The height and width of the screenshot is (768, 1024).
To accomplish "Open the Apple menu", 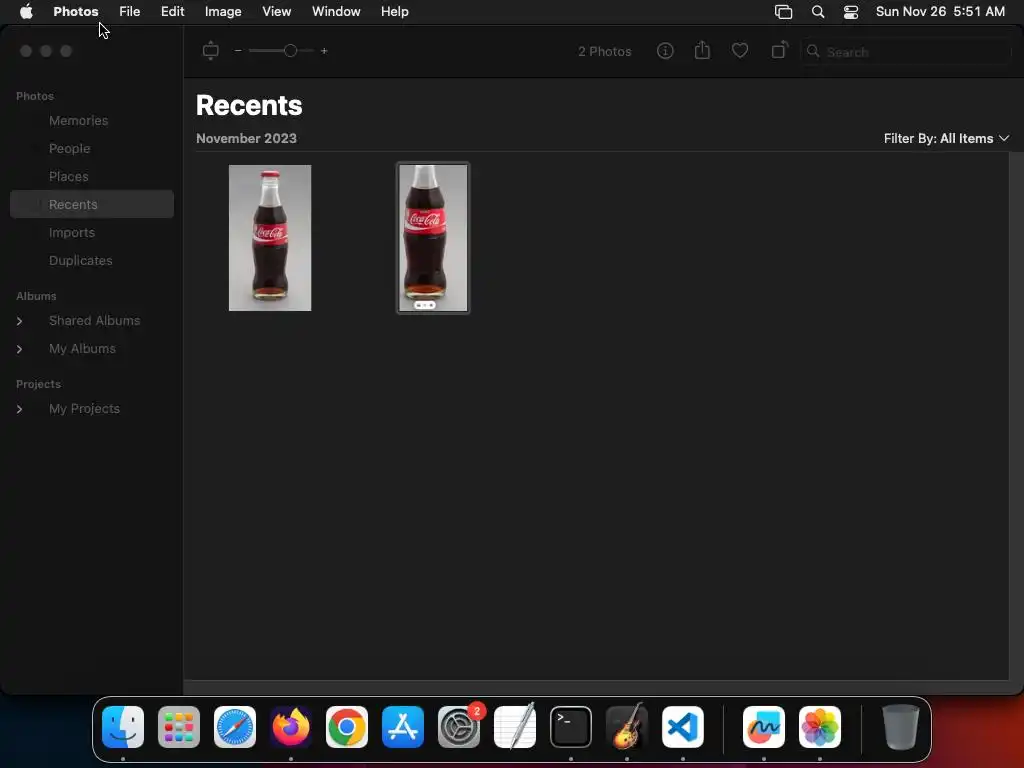I will [x=26, y=12].
